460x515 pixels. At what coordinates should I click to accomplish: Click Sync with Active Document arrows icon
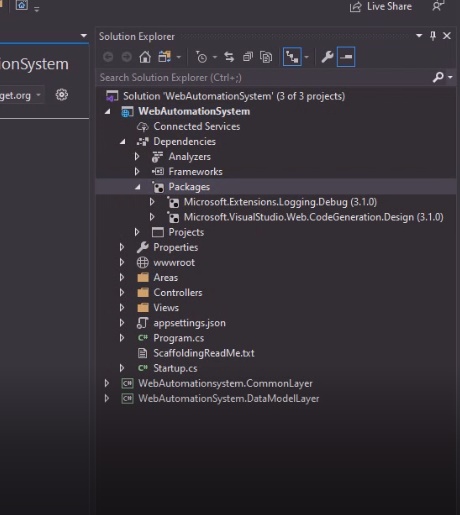229,57
